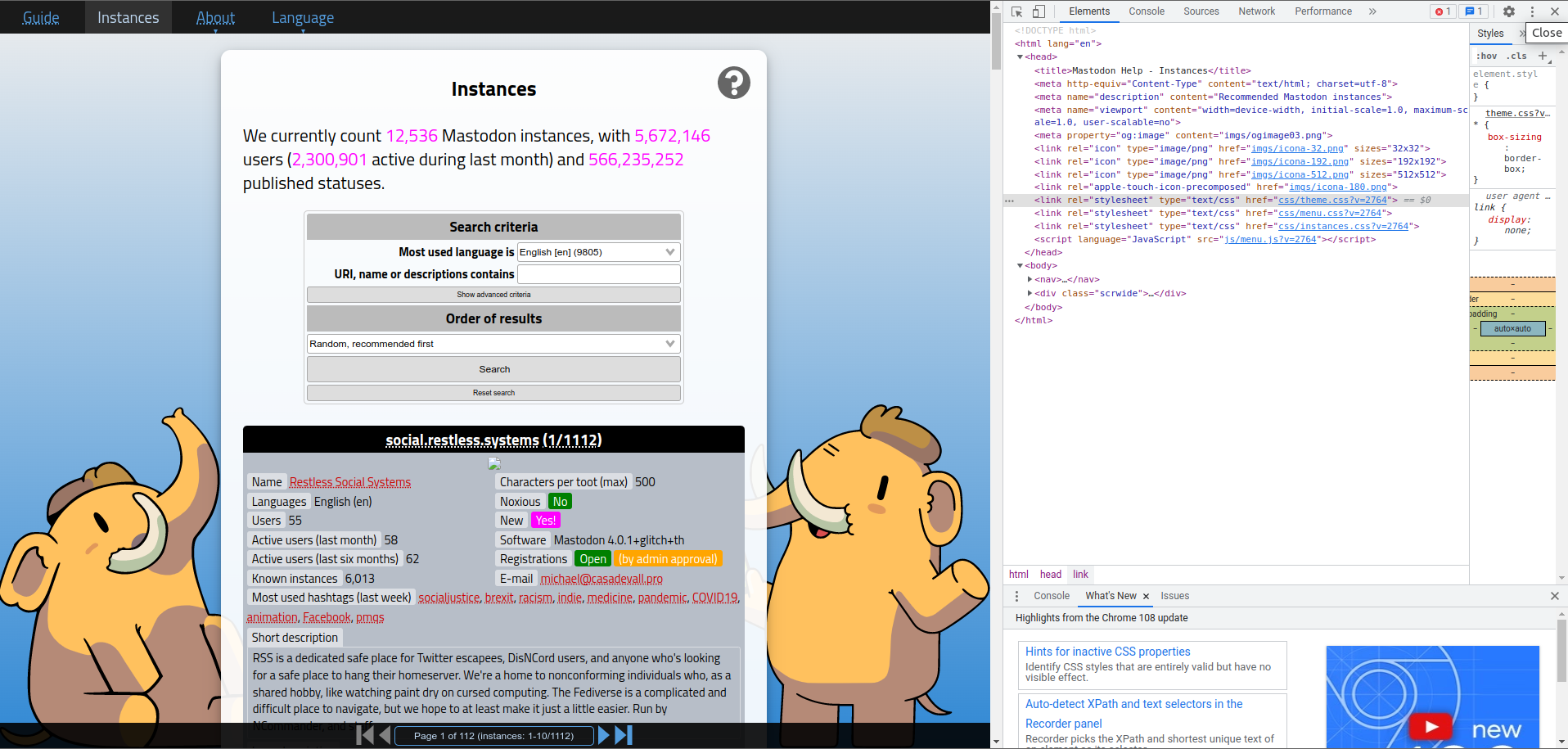Click Reset search button

coord(493,393)
